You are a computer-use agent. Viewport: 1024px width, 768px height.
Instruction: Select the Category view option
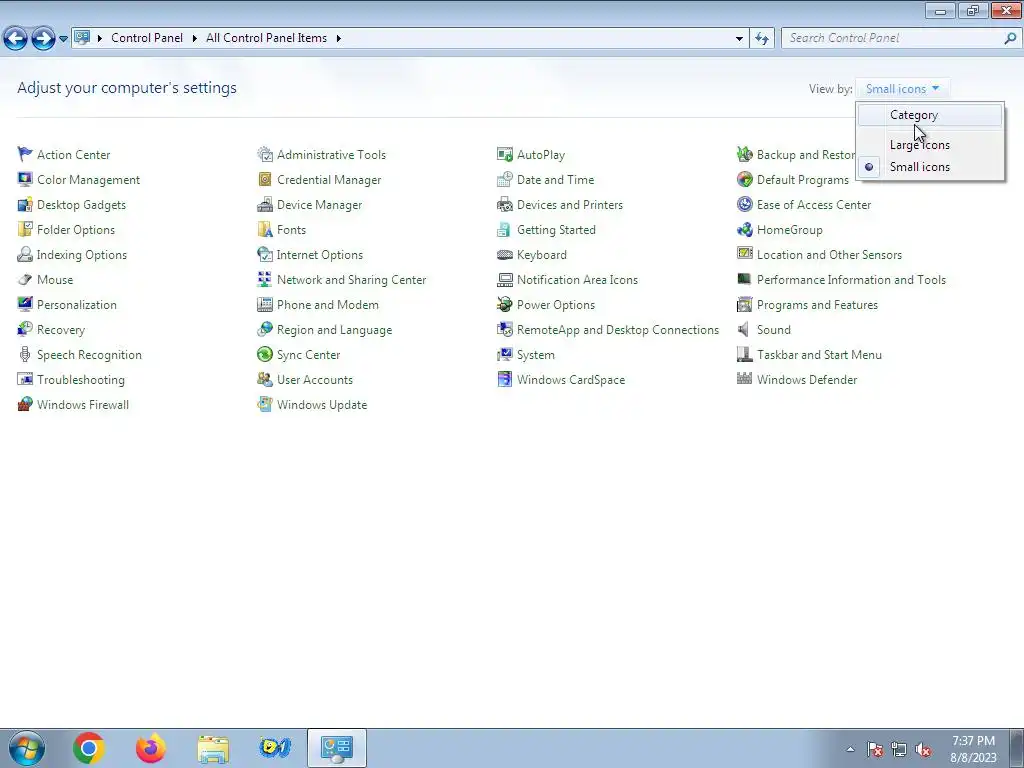tap(930, 115)
